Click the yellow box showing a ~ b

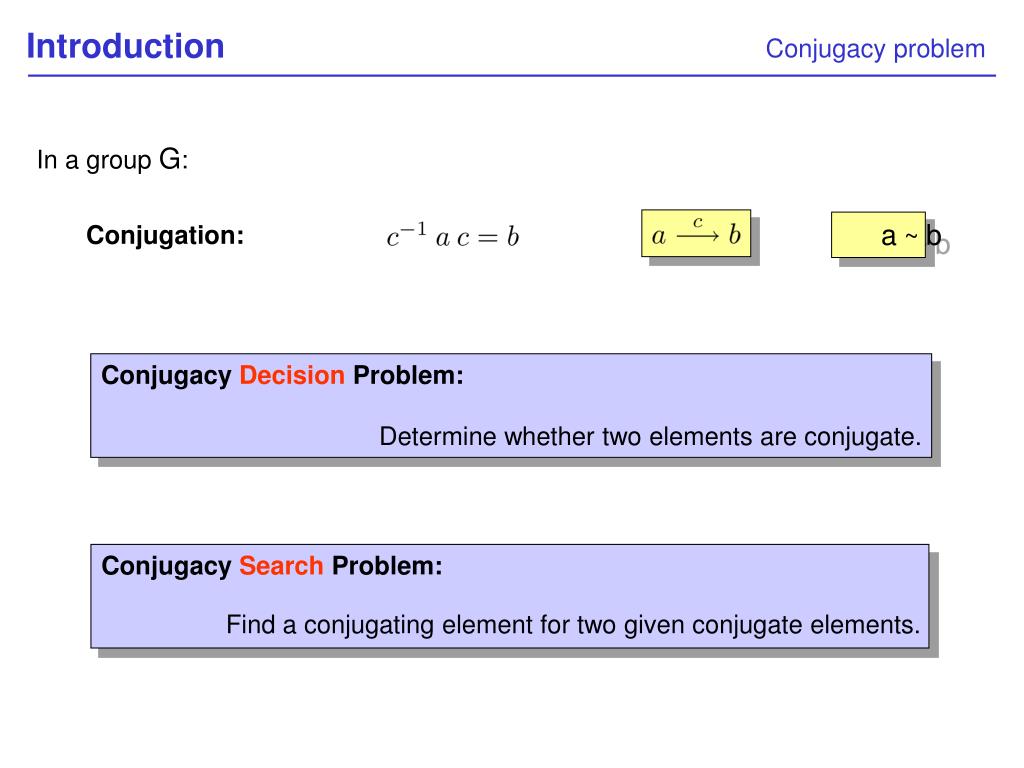click(x=878, y=234)
